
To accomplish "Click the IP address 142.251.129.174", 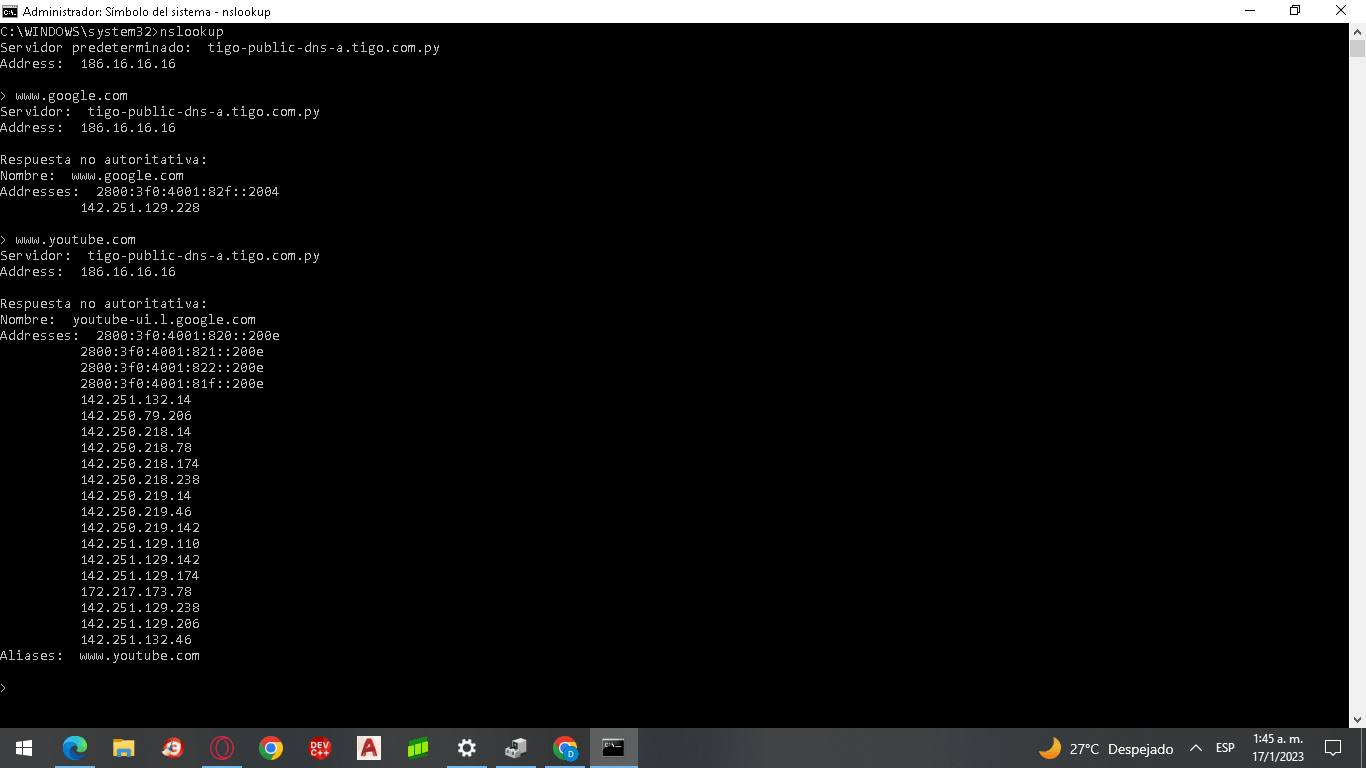I will (140, 576).
